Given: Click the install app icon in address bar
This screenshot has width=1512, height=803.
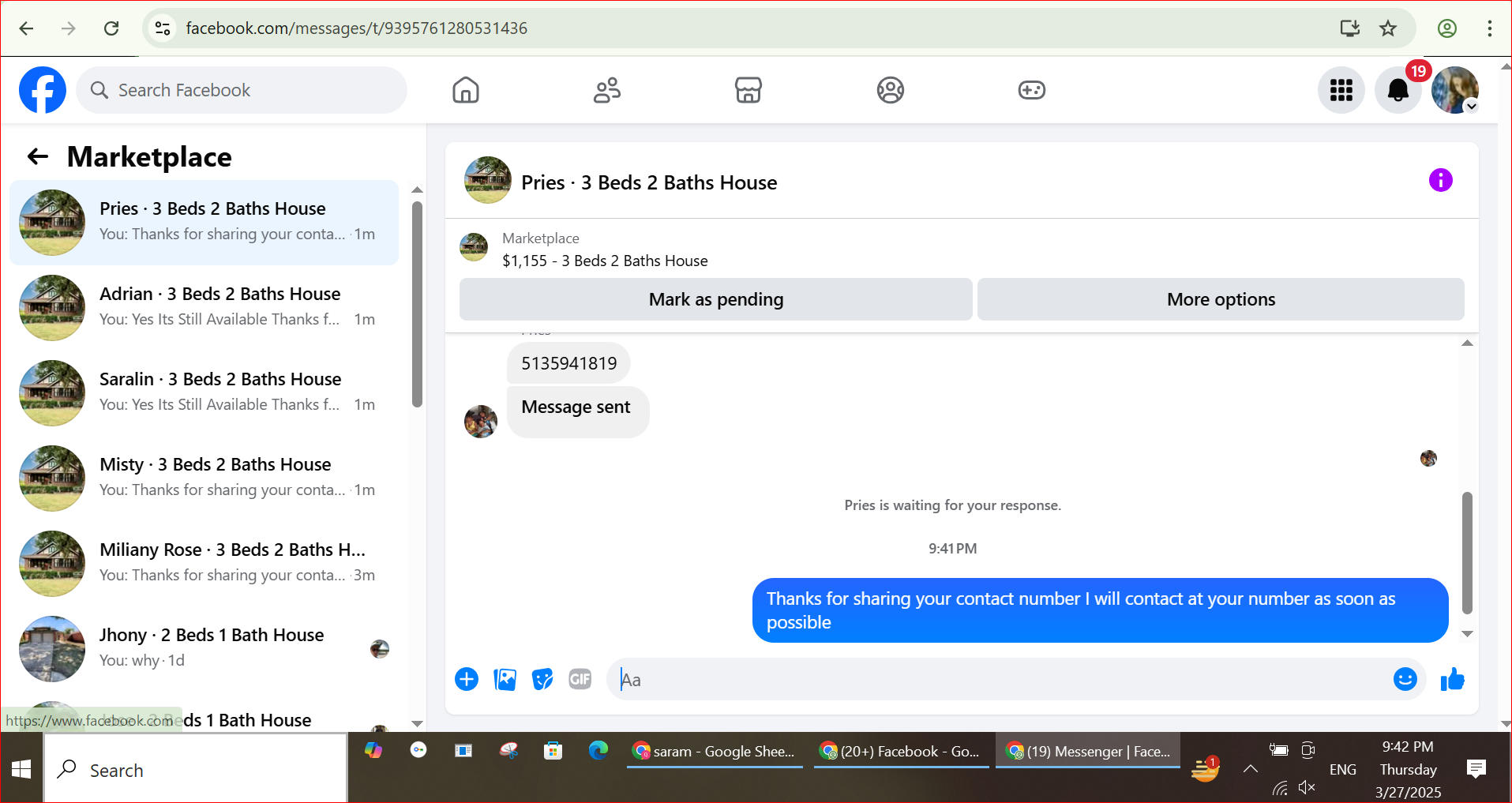Looking at the screenshot, I should [1350, 28].
